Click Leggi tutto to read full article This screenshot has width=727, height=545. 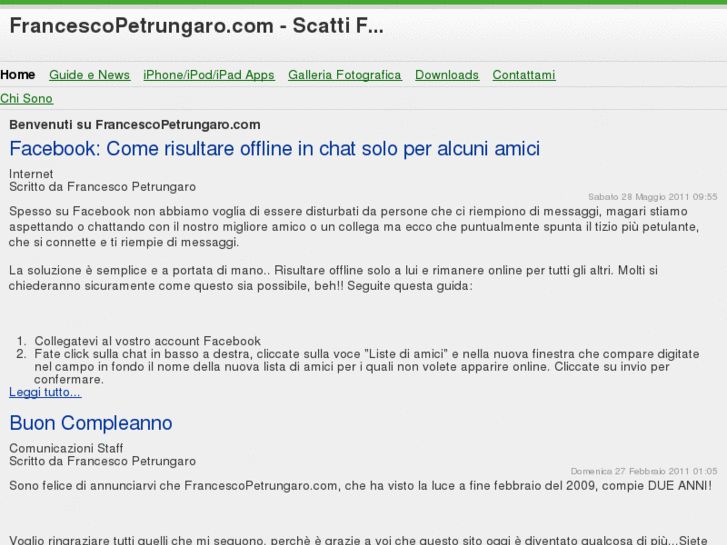(45, 392)
